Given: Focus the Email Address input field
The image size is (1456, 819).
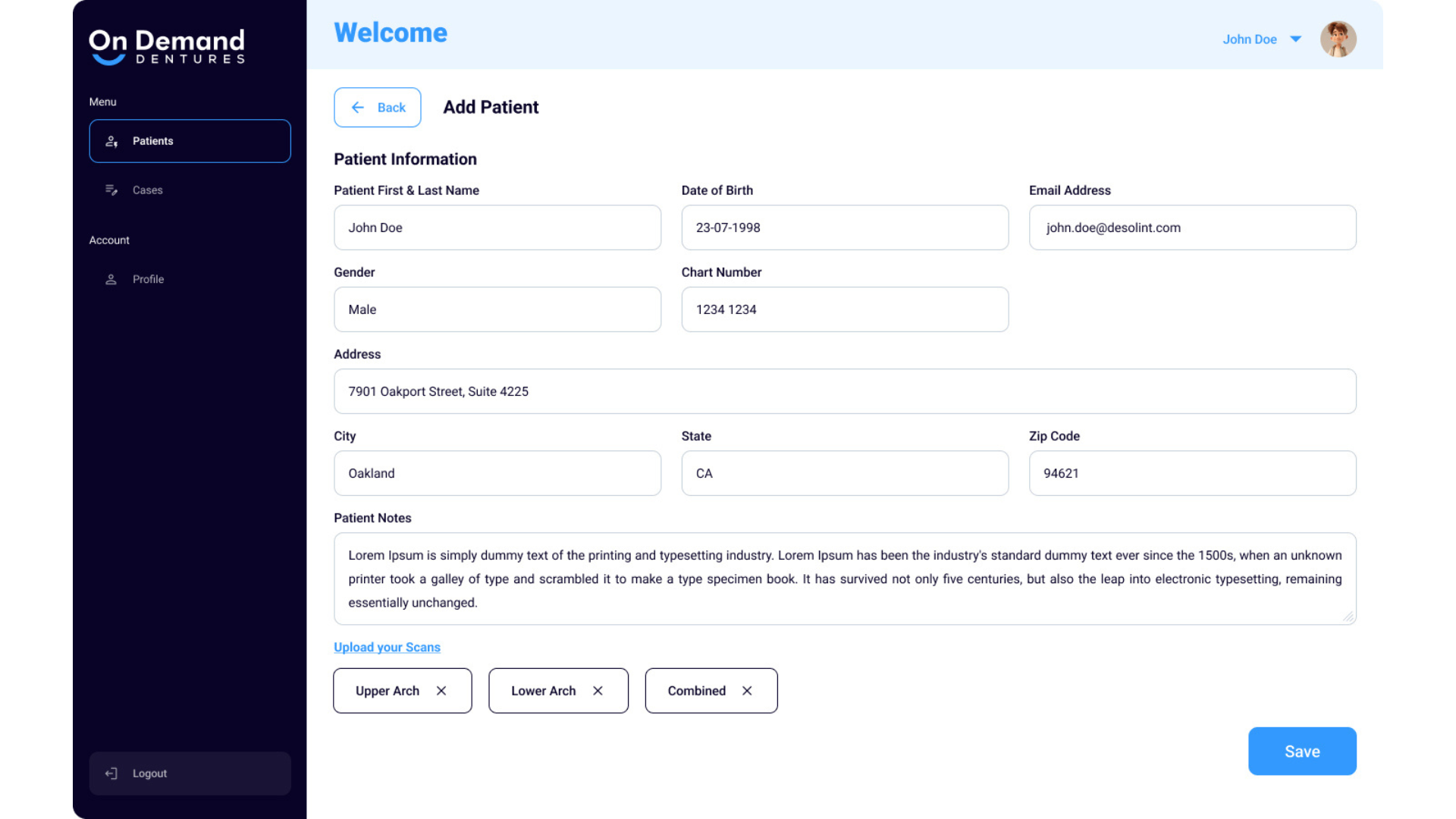Looking at the screenshot, I should [1191, 227].
